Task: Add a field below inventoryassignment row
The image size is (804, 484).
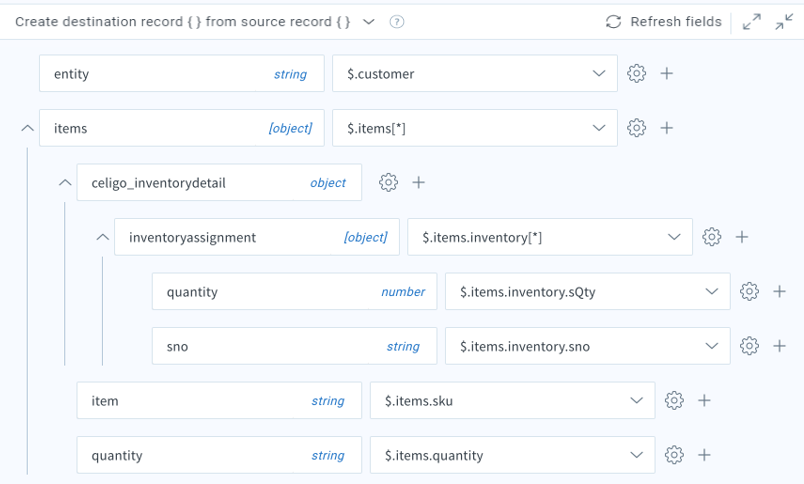Action: click(x=741, y=237)
